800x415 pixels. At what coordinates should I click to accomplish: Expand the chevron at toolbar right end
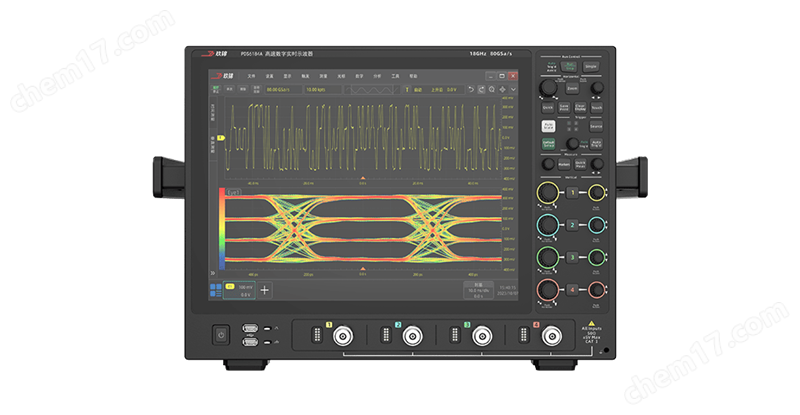[510, 89]
